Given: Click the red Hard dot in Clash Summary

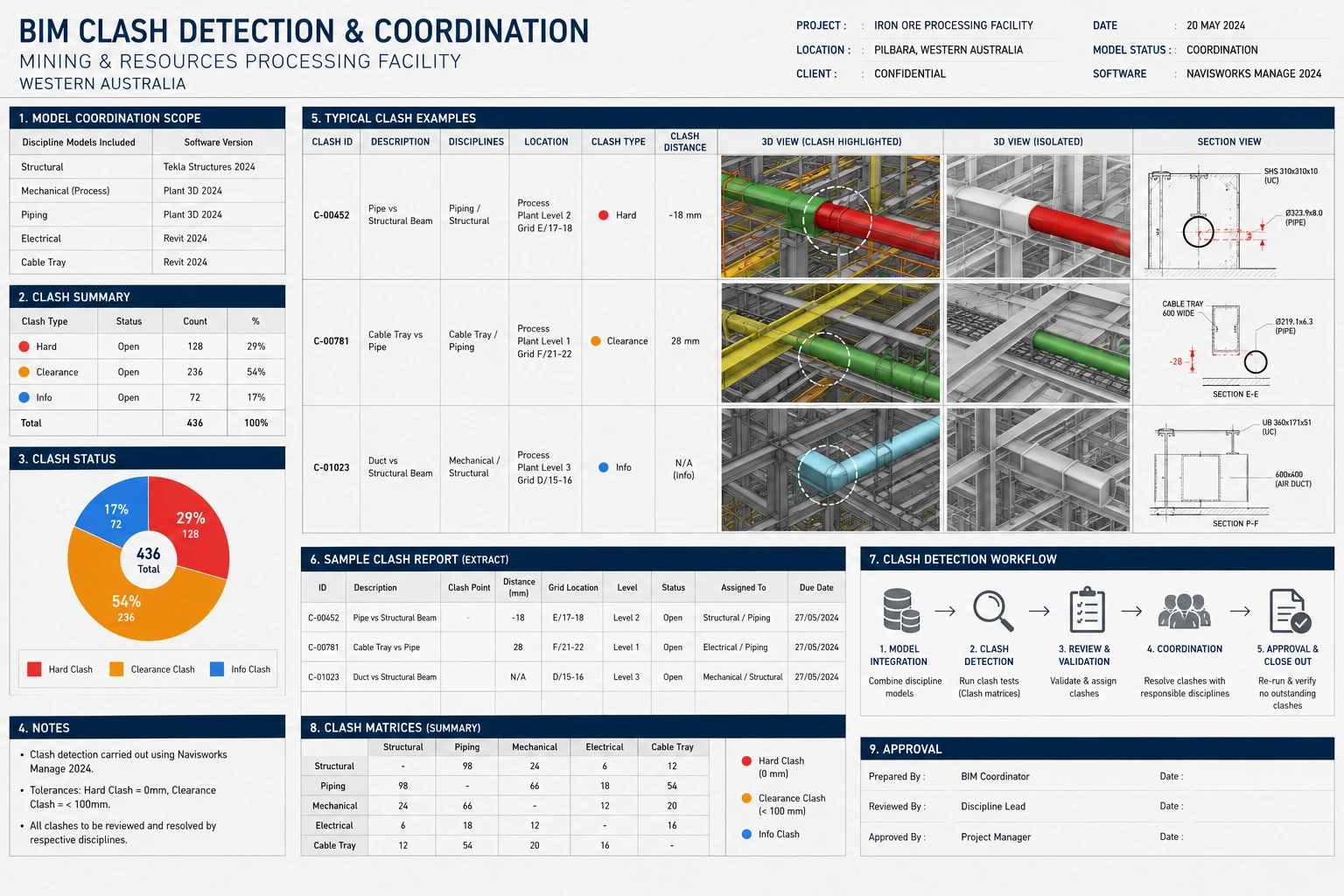Looking at the screenshot, I should click(24, 346).
